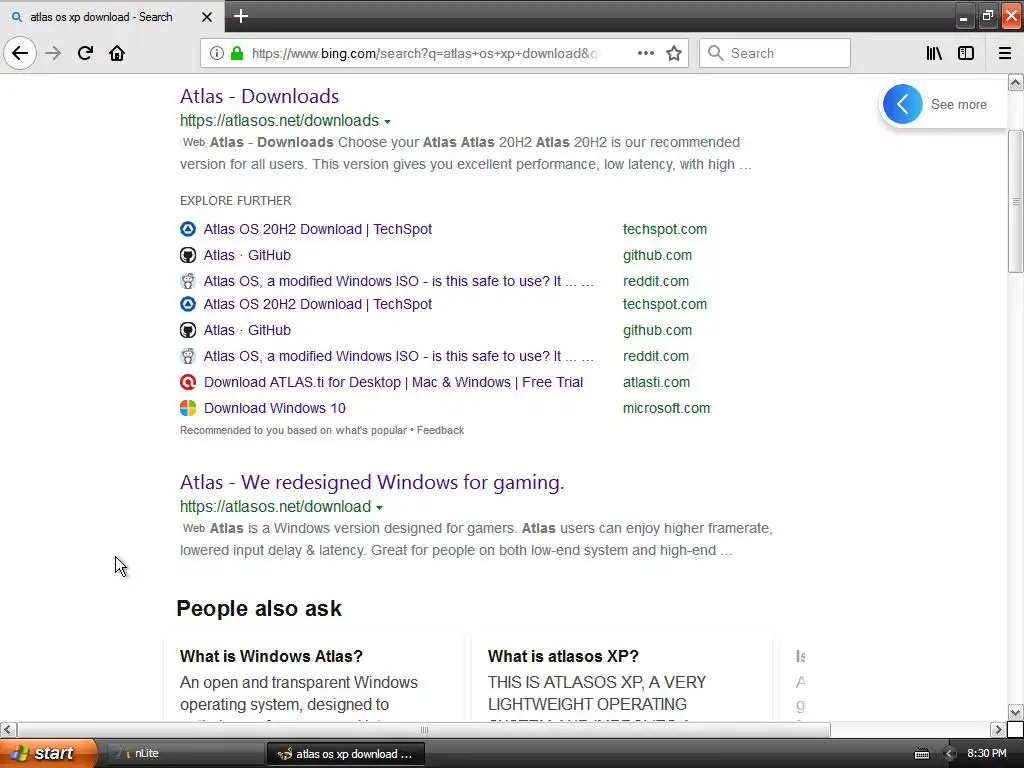Toggle the sidebar view icon

click(966, 53)
